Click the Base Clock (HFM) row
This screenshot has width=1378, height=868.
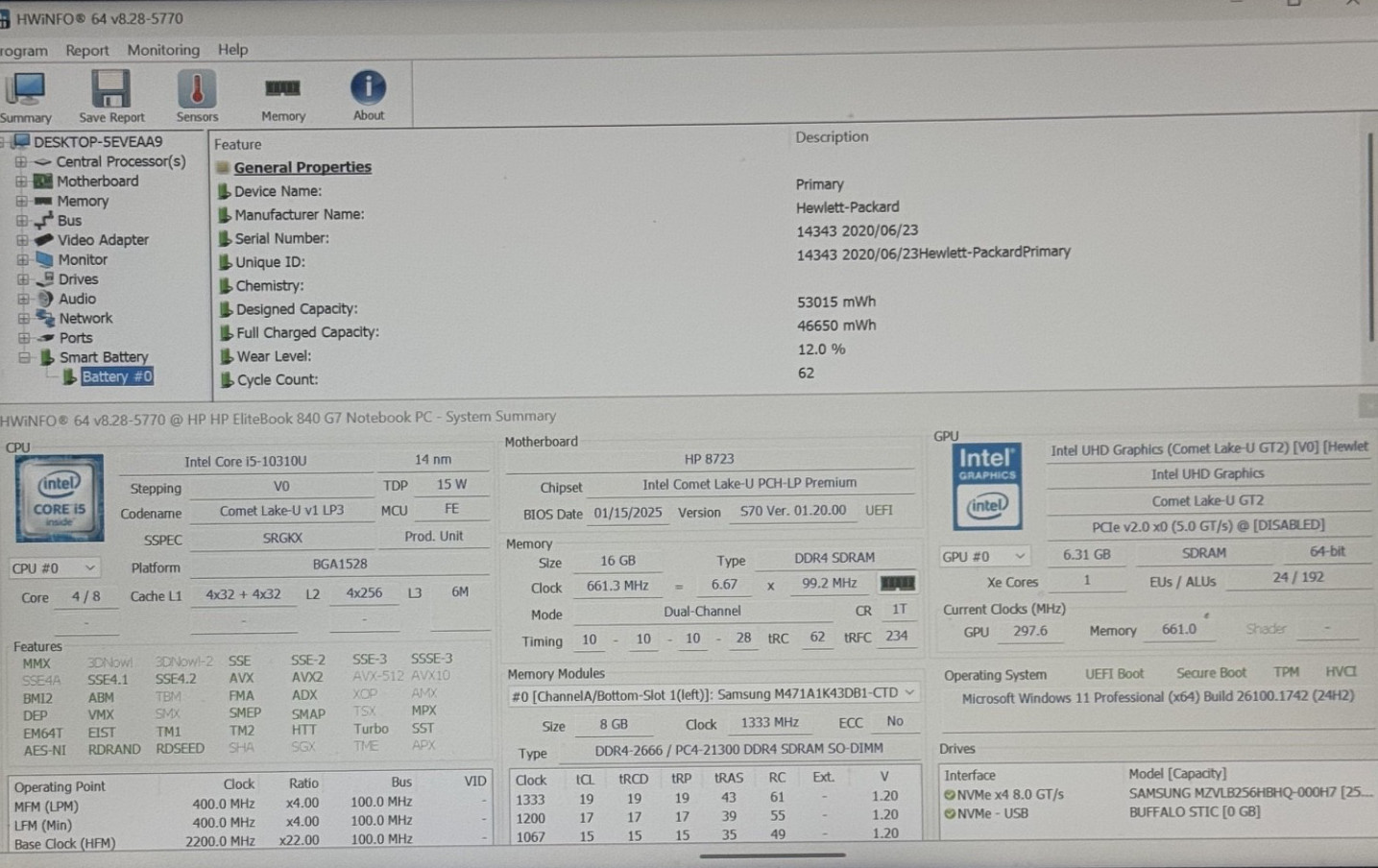point(250,841)
